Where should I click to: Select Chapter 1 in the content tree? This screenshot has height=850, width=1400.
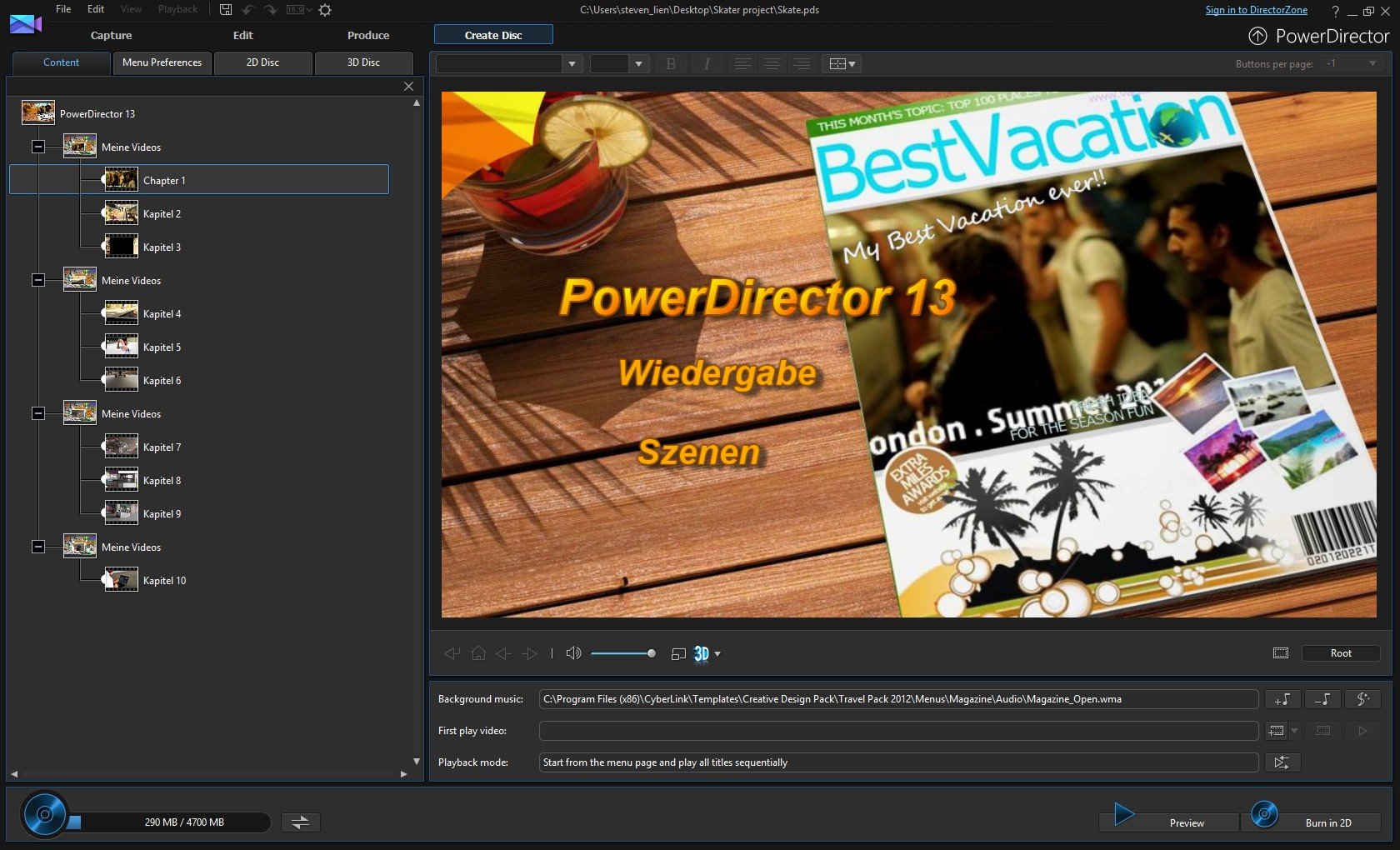tap(199, 180)
